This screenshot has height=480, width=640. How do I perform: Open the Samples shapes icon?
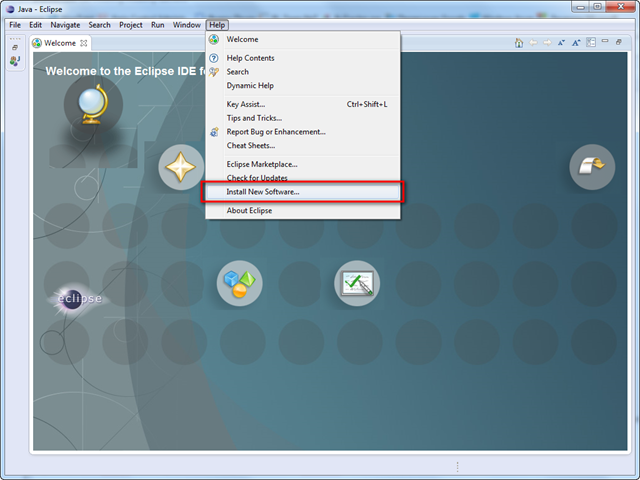coord(240,283)
